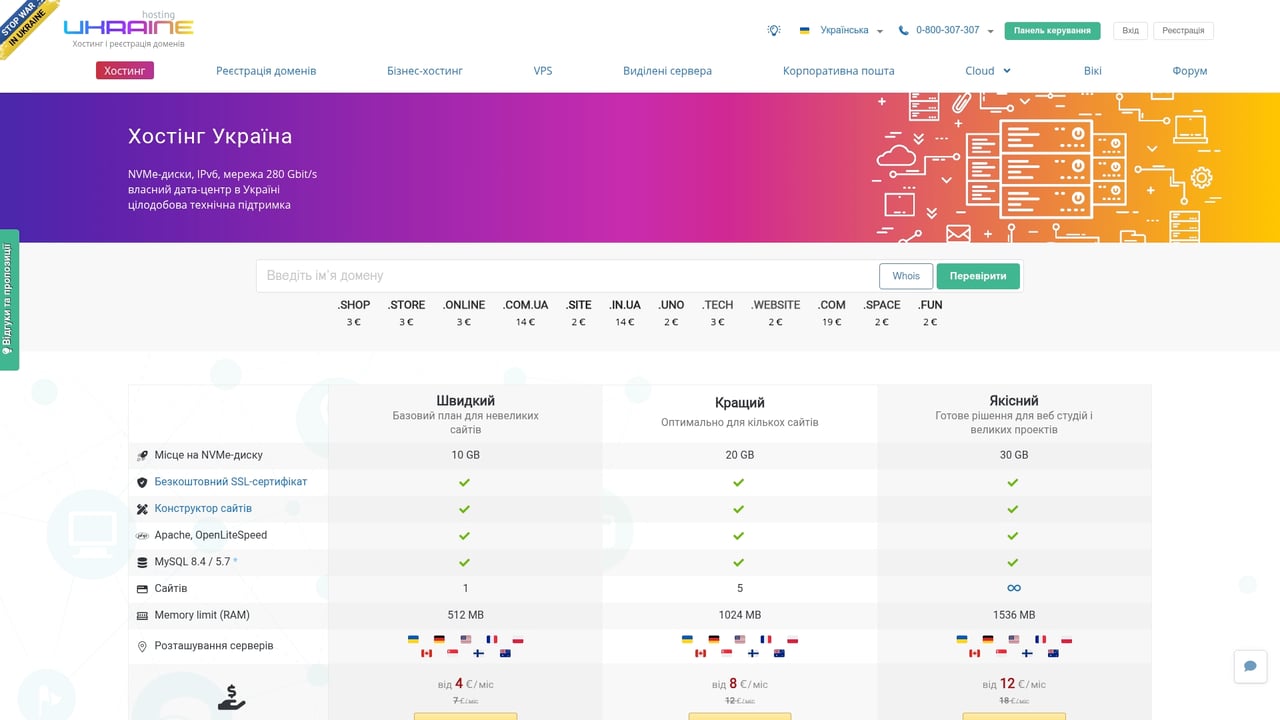
Task: Click the phone receiver icon near 0-800-307-307
Action: (x=902, y=30)
